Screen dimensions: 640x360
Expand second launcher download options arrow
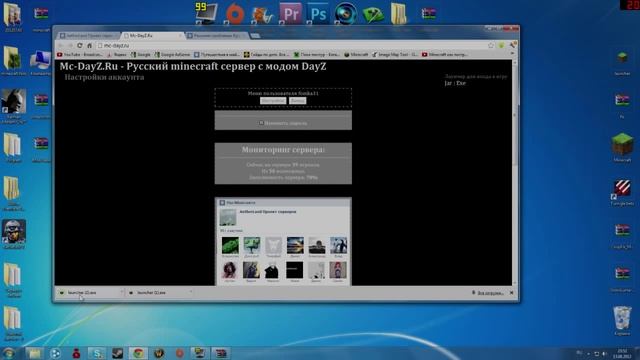click(x=191, y=292)
